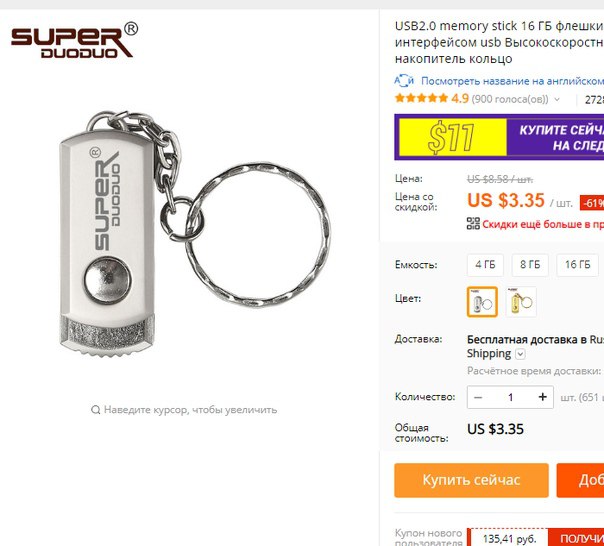Click the QR code icon near discounts
The width and height of the screenshot is (604, 546).
tap(473, 223)
